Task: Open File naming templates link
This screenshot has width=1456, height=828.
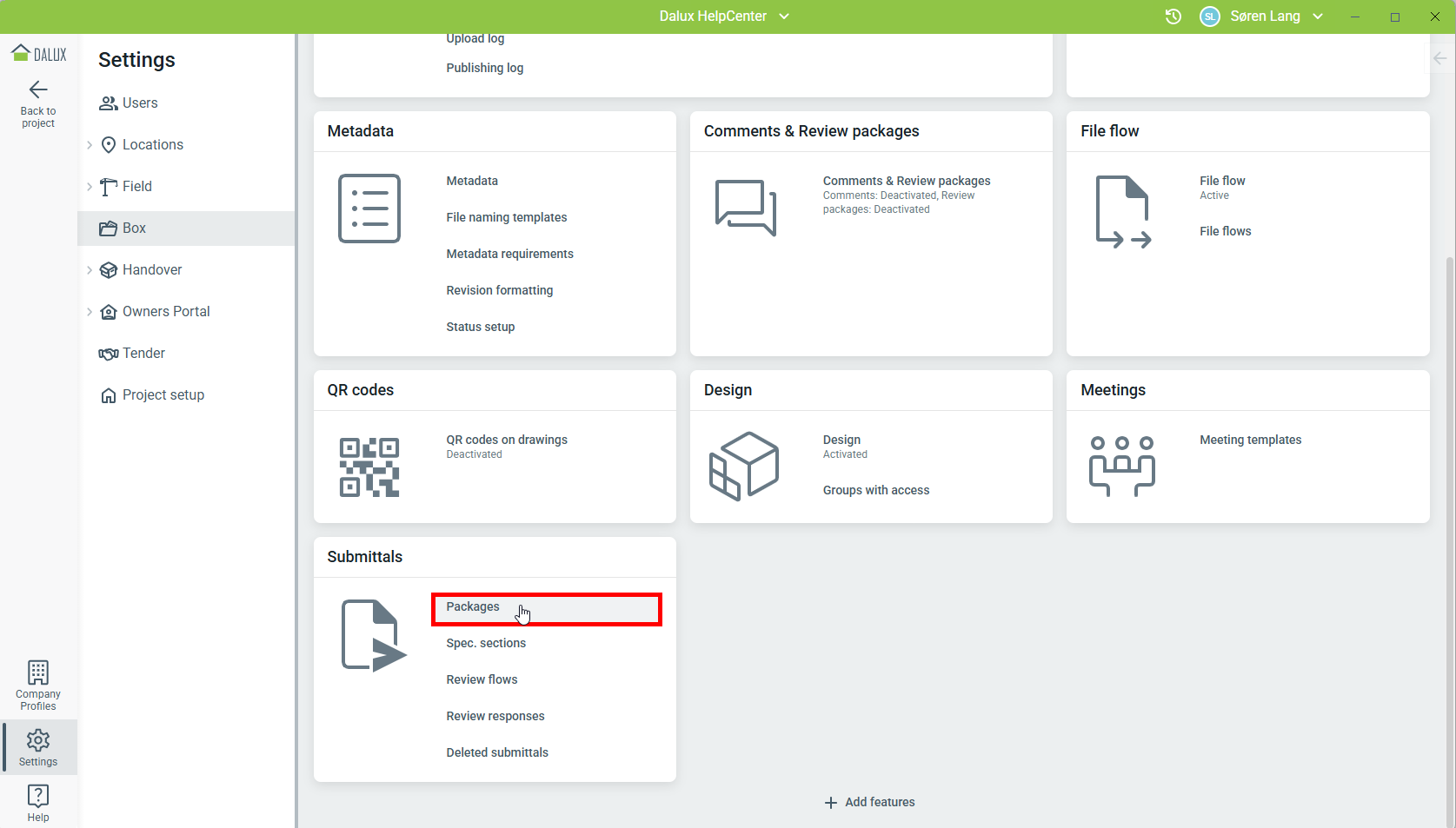Action: coord(506,218)
